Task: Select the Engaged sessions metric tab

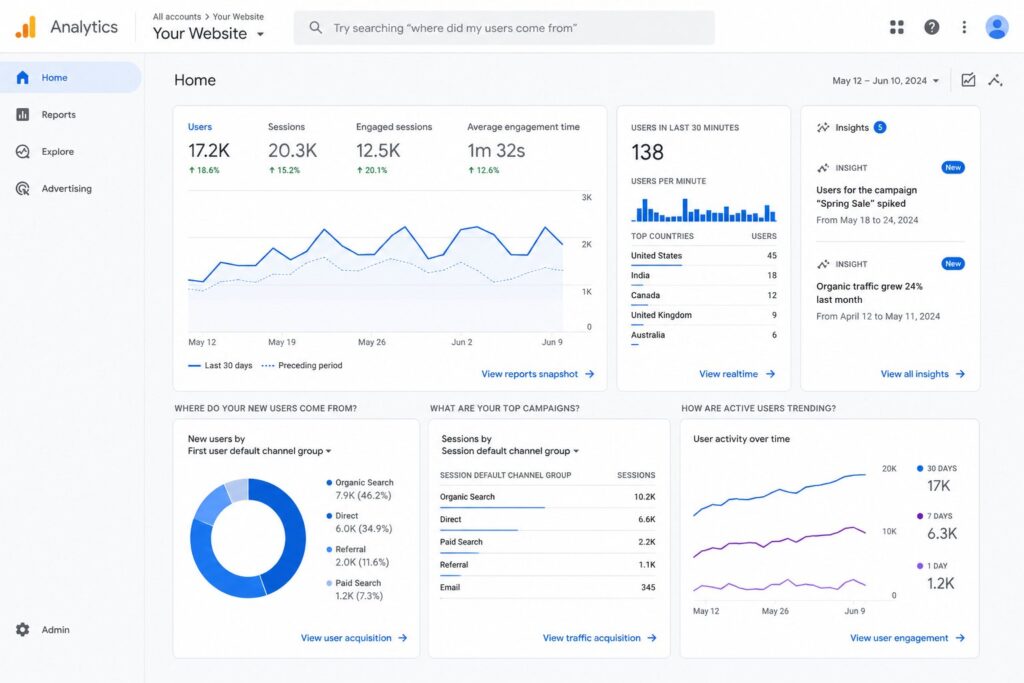Action: tap(394, 148)
